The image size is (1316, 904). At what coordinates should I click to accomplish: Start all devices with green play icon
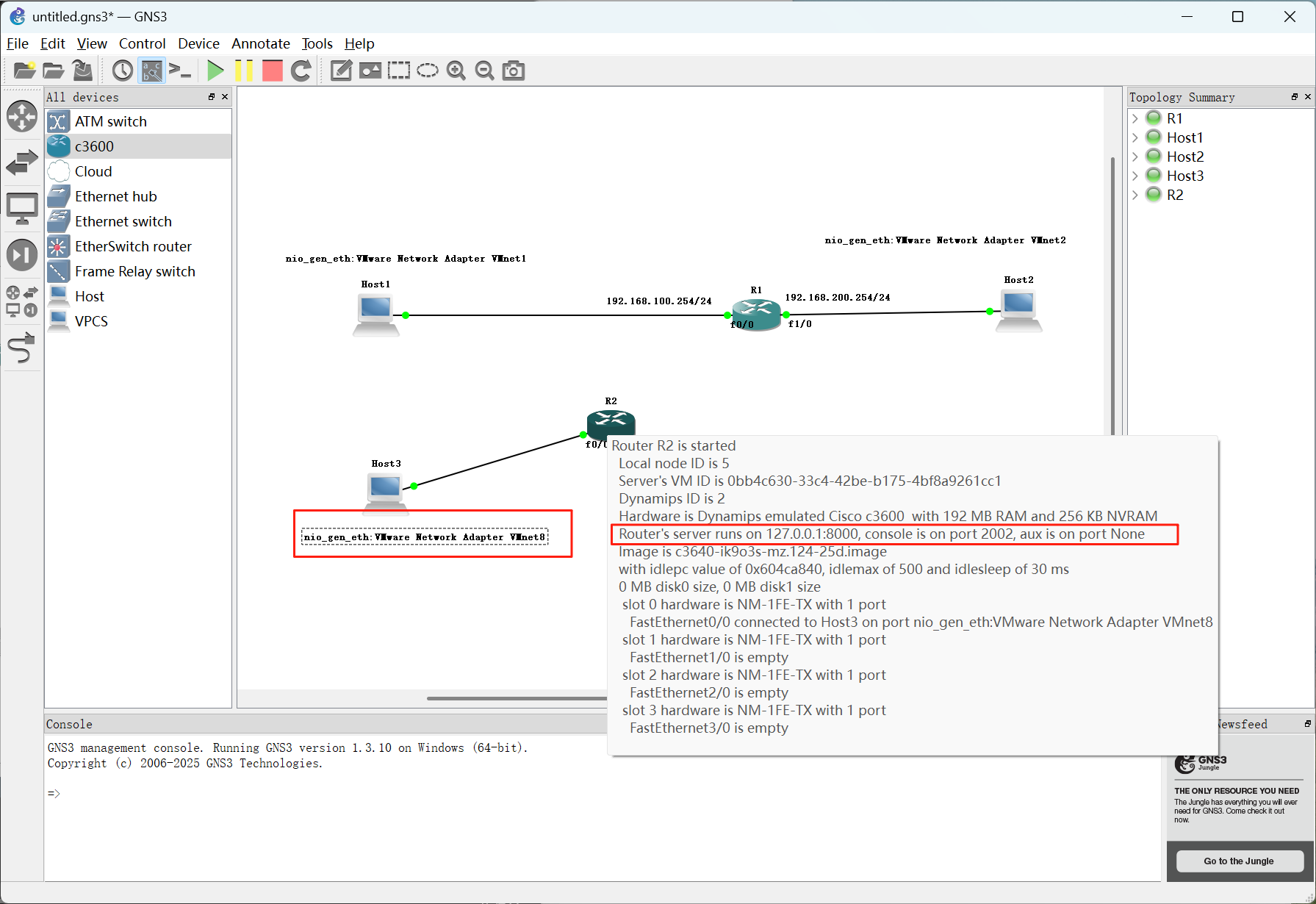pos(215,71)
